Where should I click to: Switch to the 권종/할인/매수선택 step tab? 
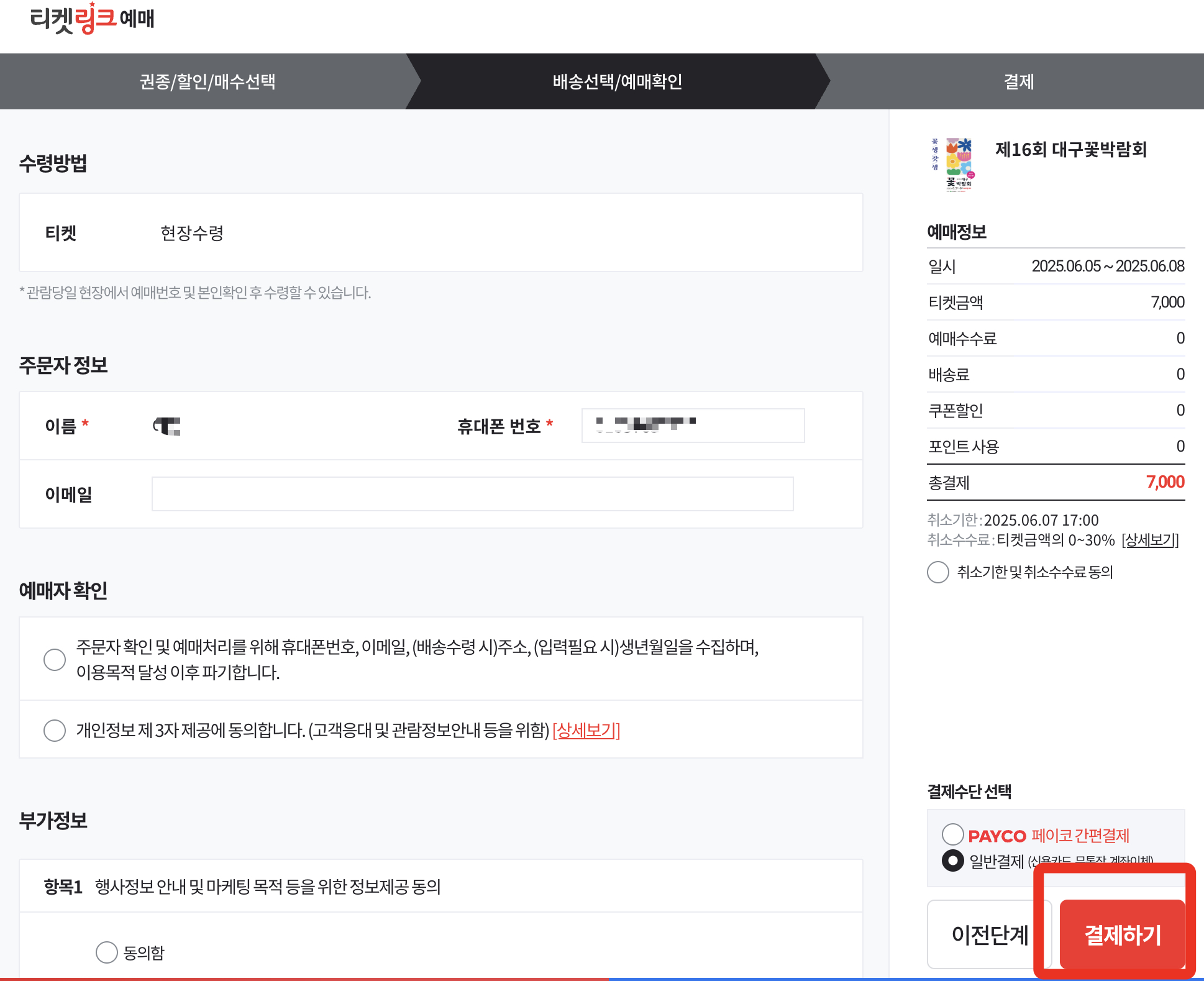click(x=209, y=81)
